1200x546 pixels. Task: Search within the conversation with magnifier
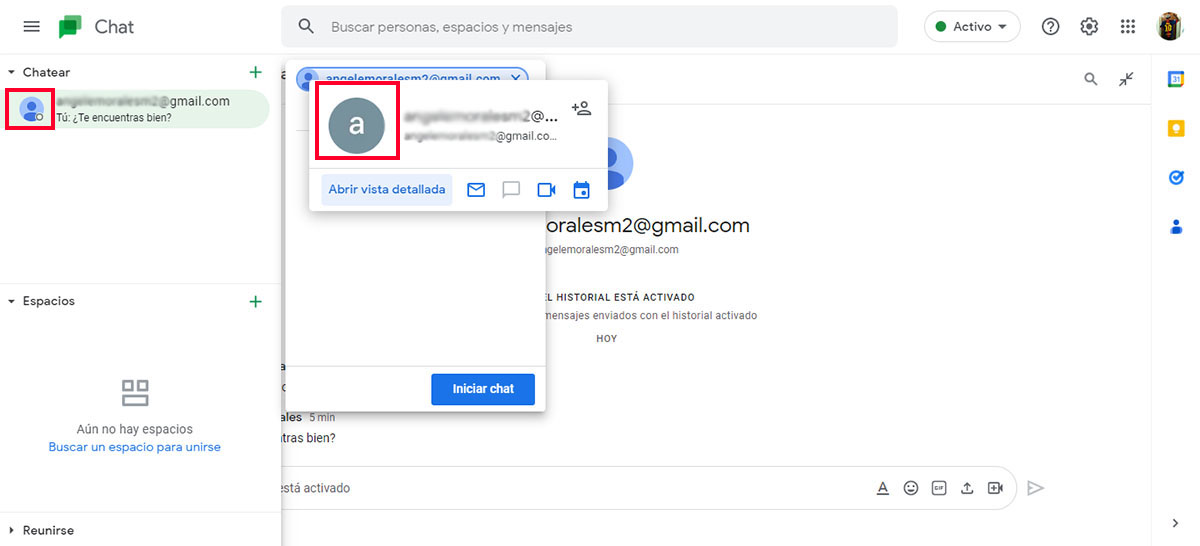coord(1091,79)
